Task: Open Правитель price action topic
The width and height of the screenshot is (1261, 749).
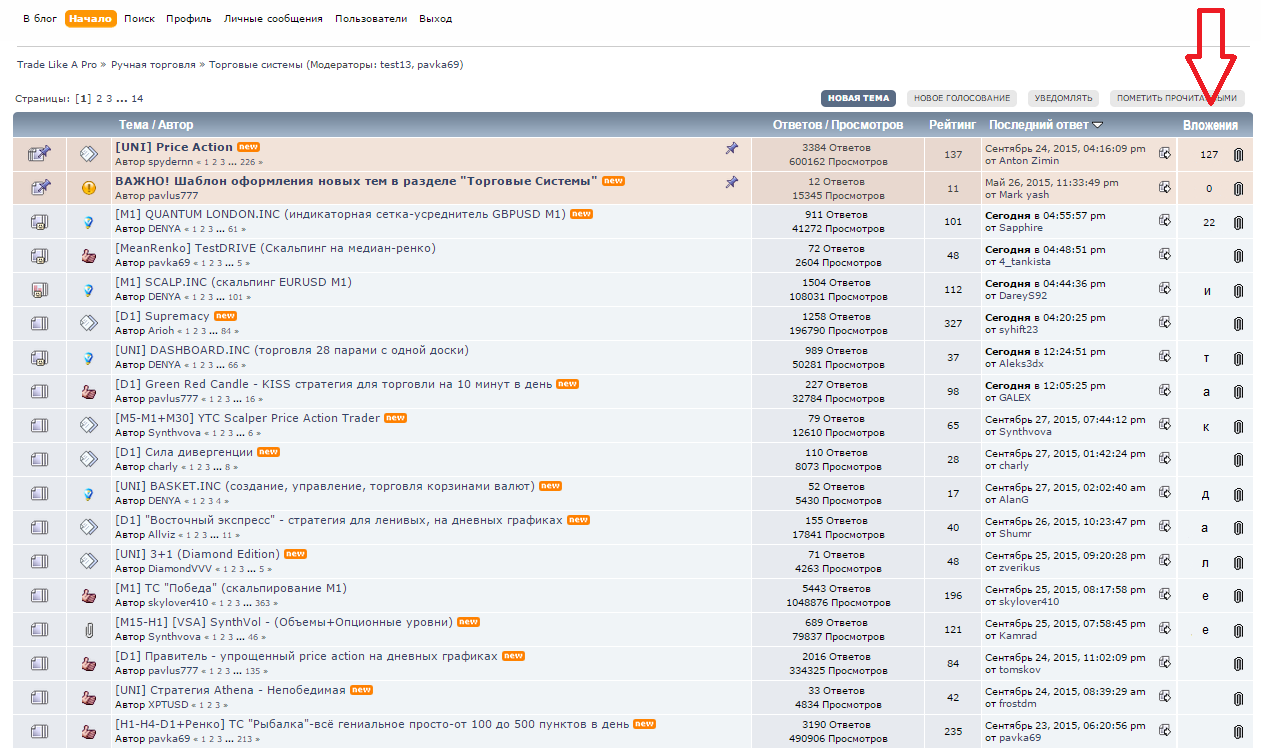Action: pyautogui.click(x=306, y=656)
